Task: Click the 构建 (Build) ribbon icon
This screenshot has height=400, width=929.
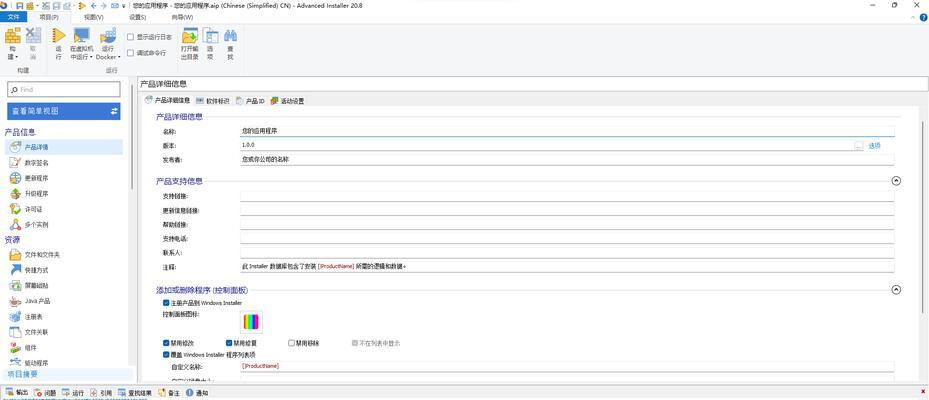Action: (x=13, y=36)
